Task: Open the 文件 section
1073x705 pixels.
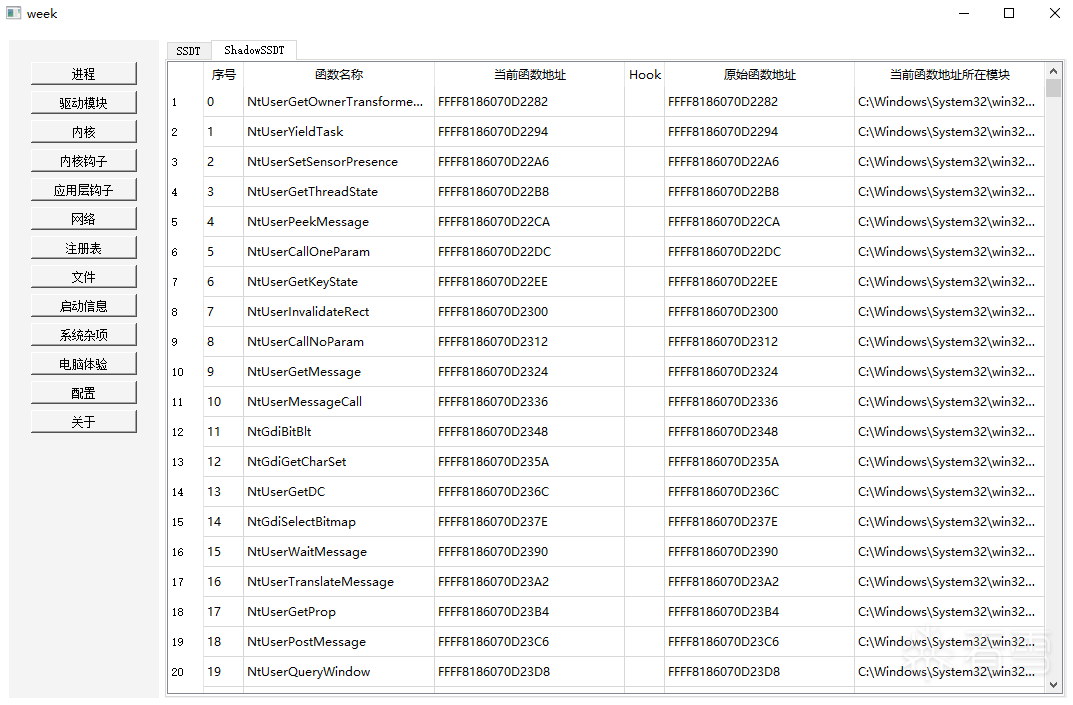Action: pos(83,277)
